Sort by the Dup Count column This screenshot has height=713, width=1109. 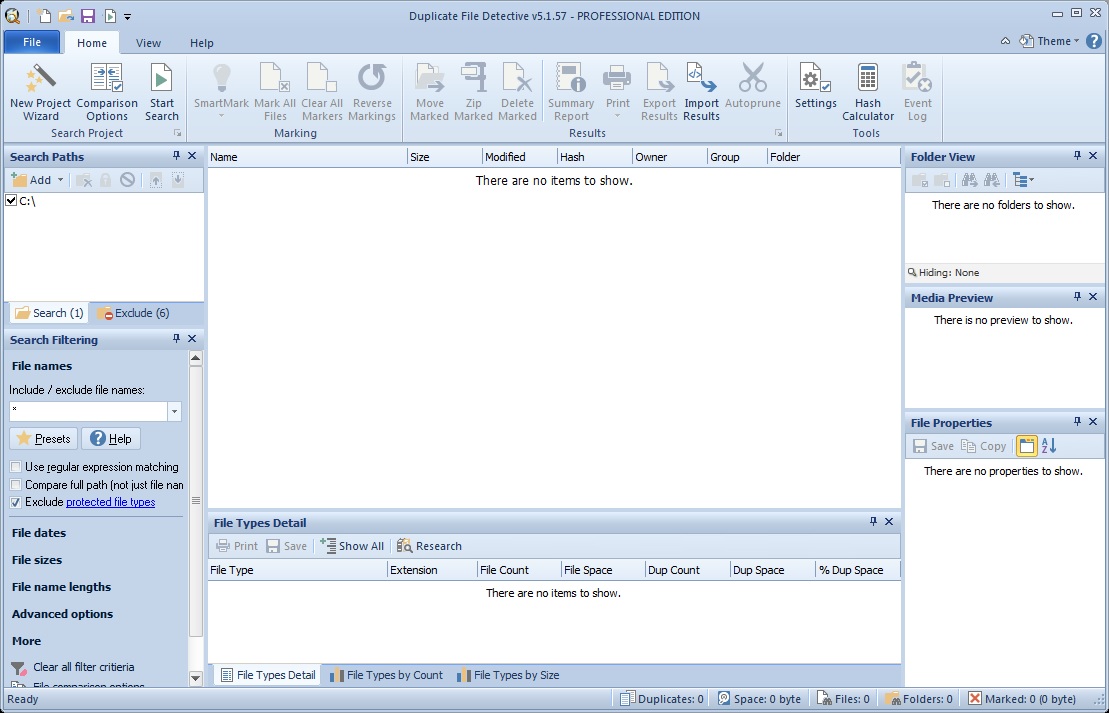click(x=687, y=570)
